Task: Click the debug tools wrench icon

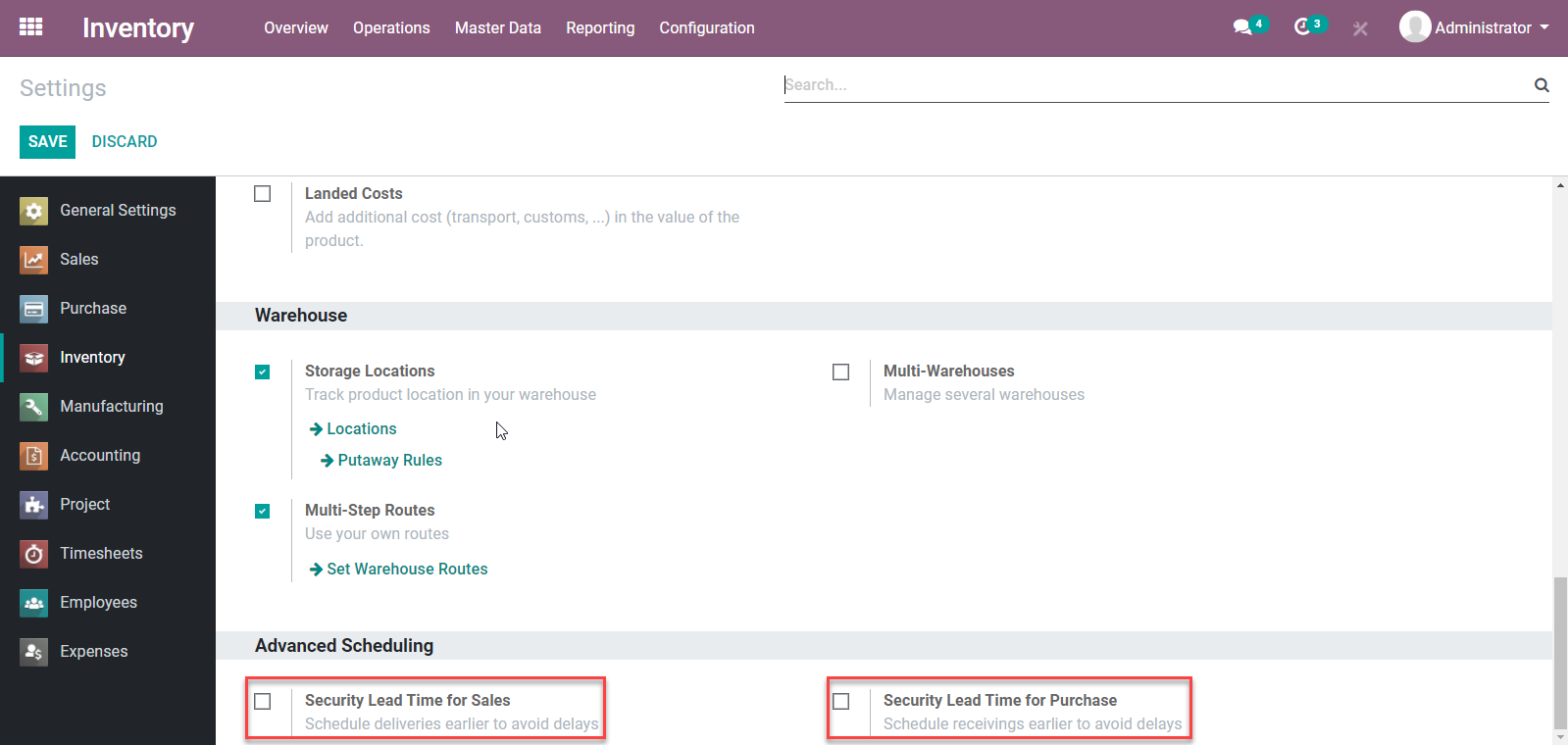Action: (x=1360, y=28)
